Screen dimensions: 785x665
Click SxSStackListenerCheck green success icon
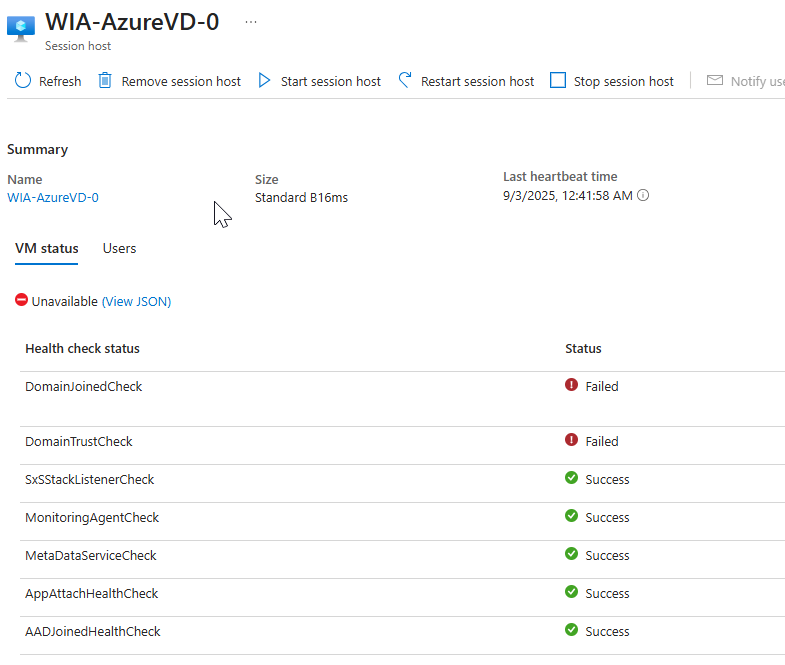click(x=571, y=478)
